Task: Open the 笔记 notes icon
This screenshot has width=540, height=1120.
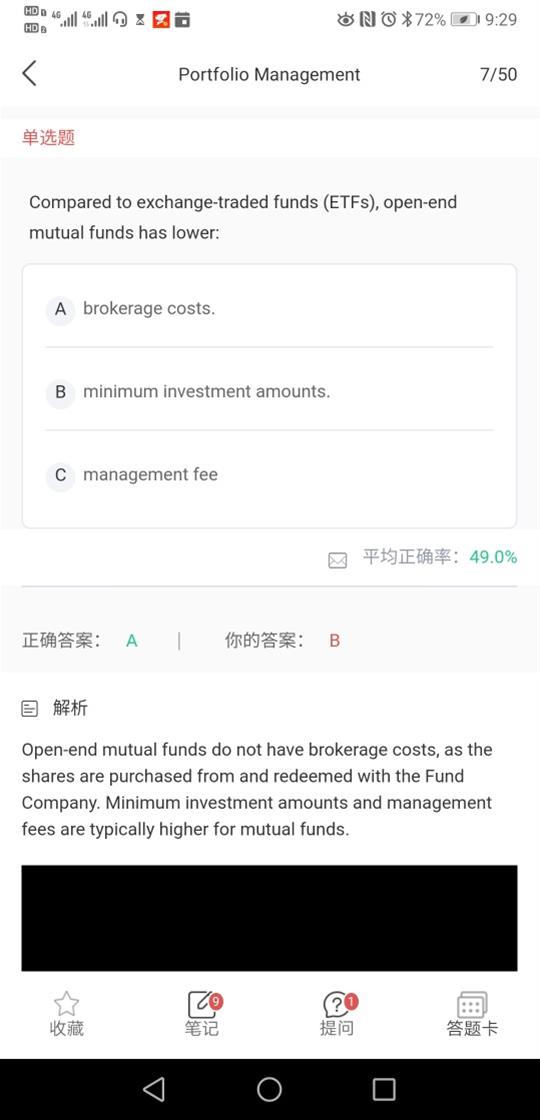Action: pyautogui.click(x=201, y=1004)
